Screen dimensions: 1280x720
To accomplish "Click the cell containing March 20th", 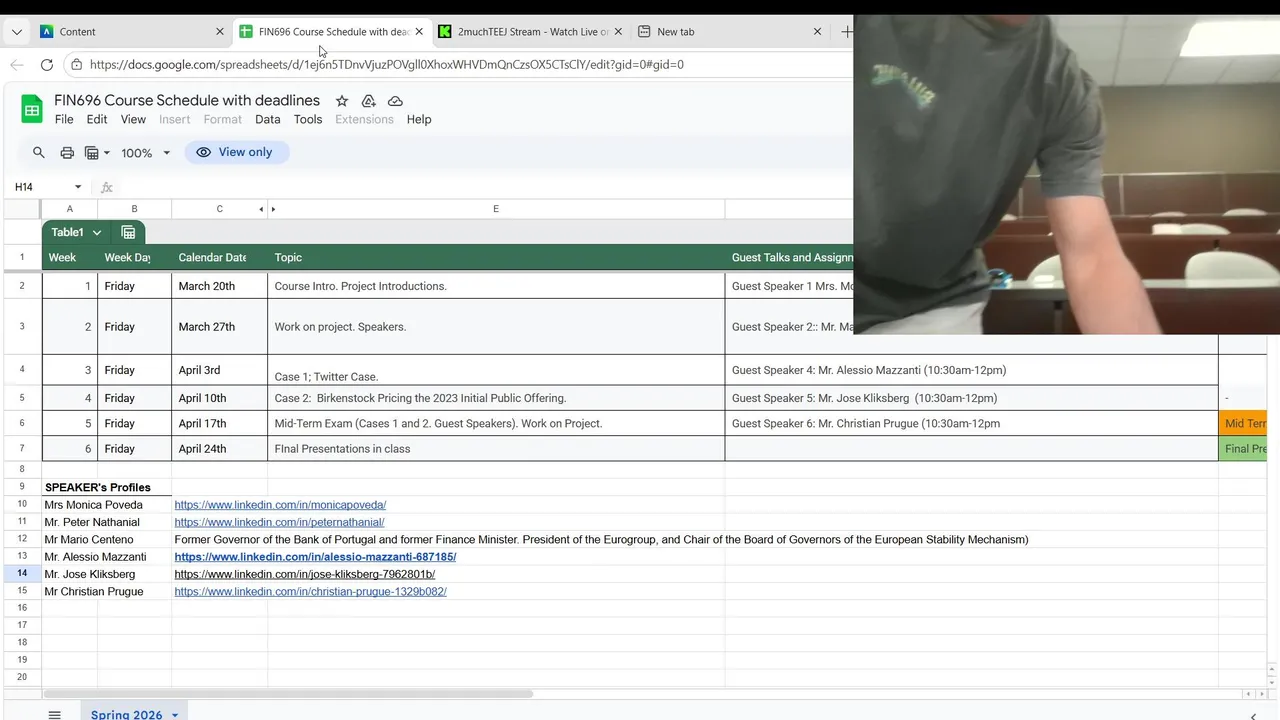I will coord(219,286).
